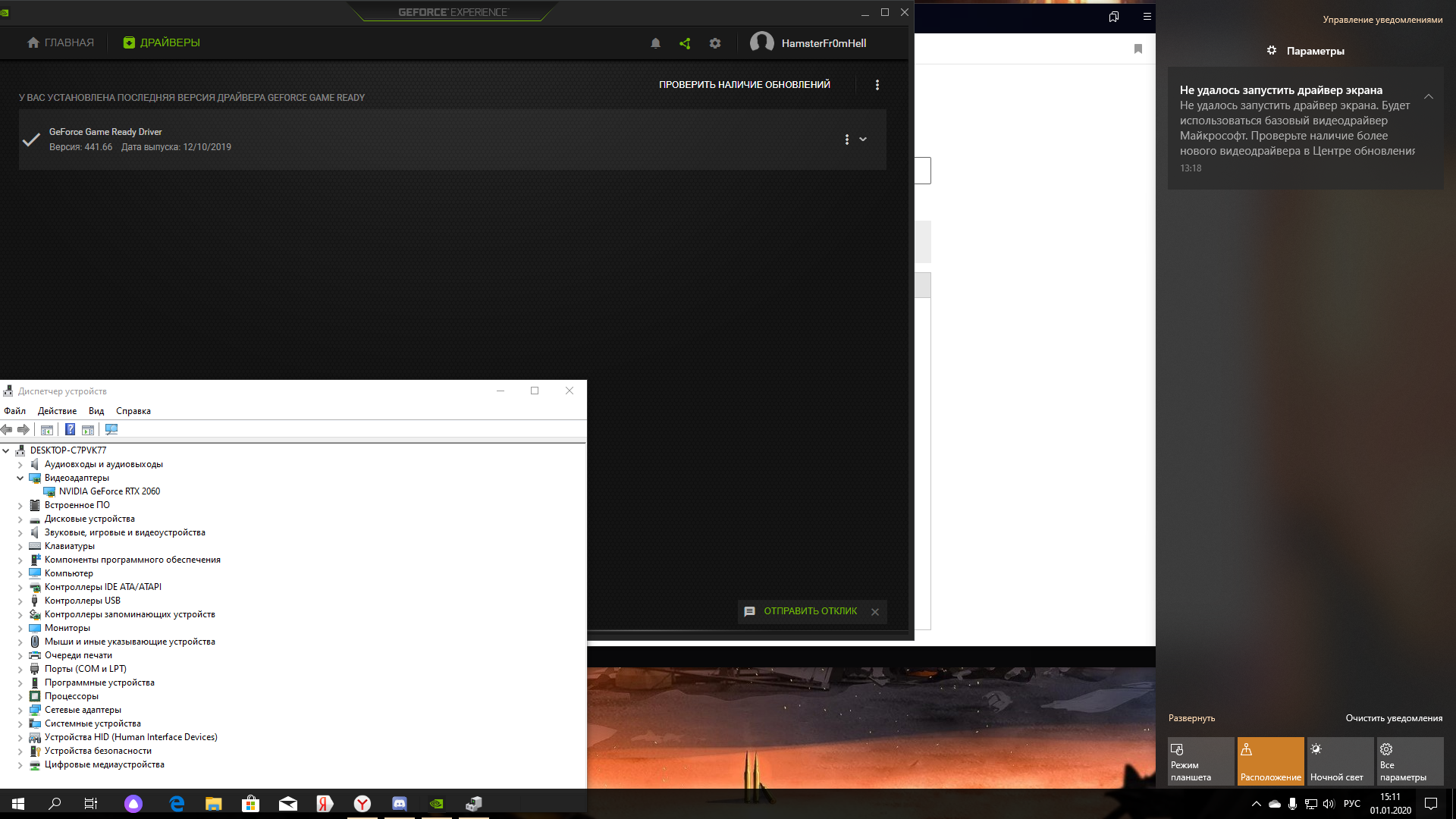This screenshot has height=819, width=1456.
Task: Open the Файл menu in Device Manager
Action: click(14, 411)
